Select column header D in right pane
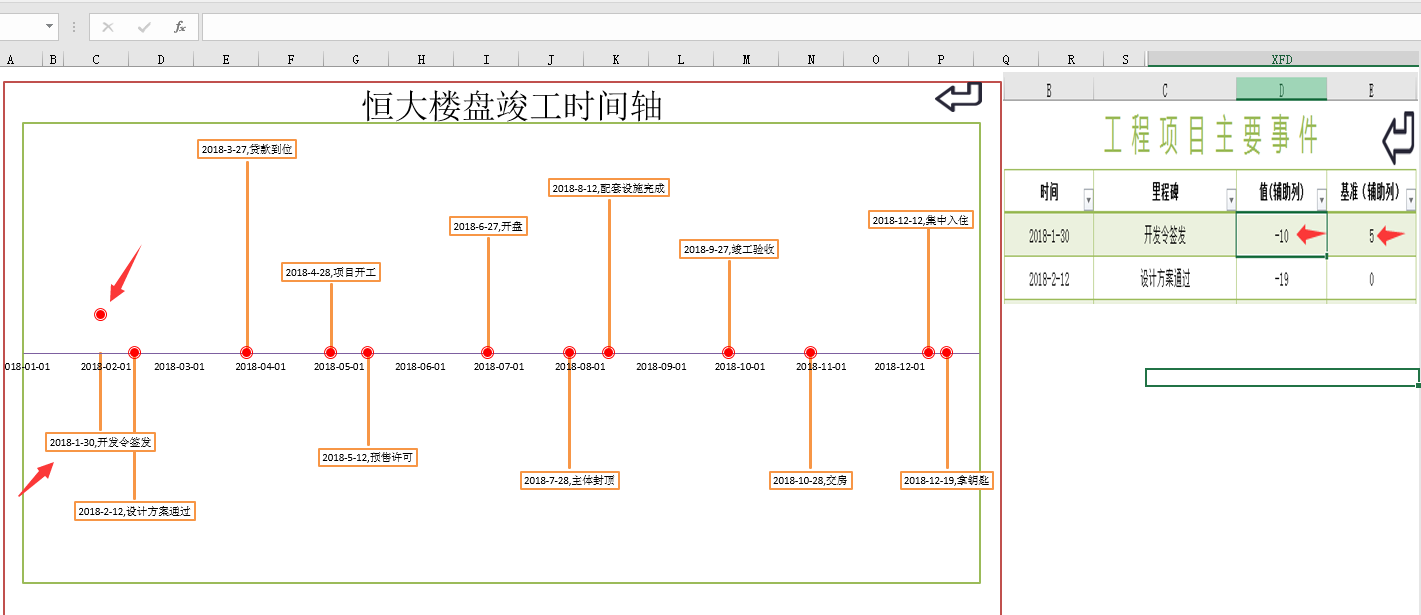The width and height of the screenshot is (1421, 615). (1282, 90)
